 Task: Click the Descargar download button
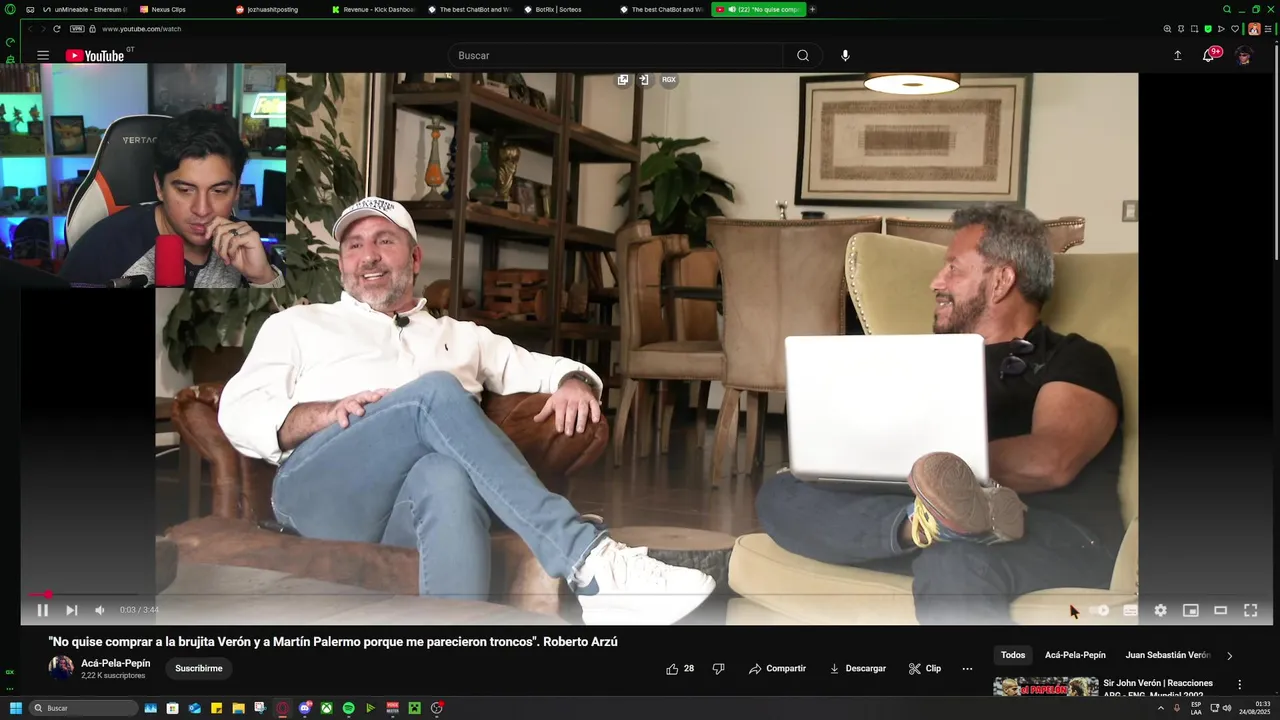(x=857, y=669)
